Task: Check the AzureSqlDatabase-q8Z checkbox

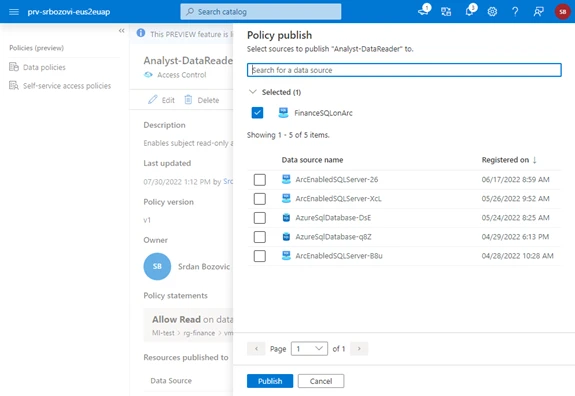Action: 260,237
